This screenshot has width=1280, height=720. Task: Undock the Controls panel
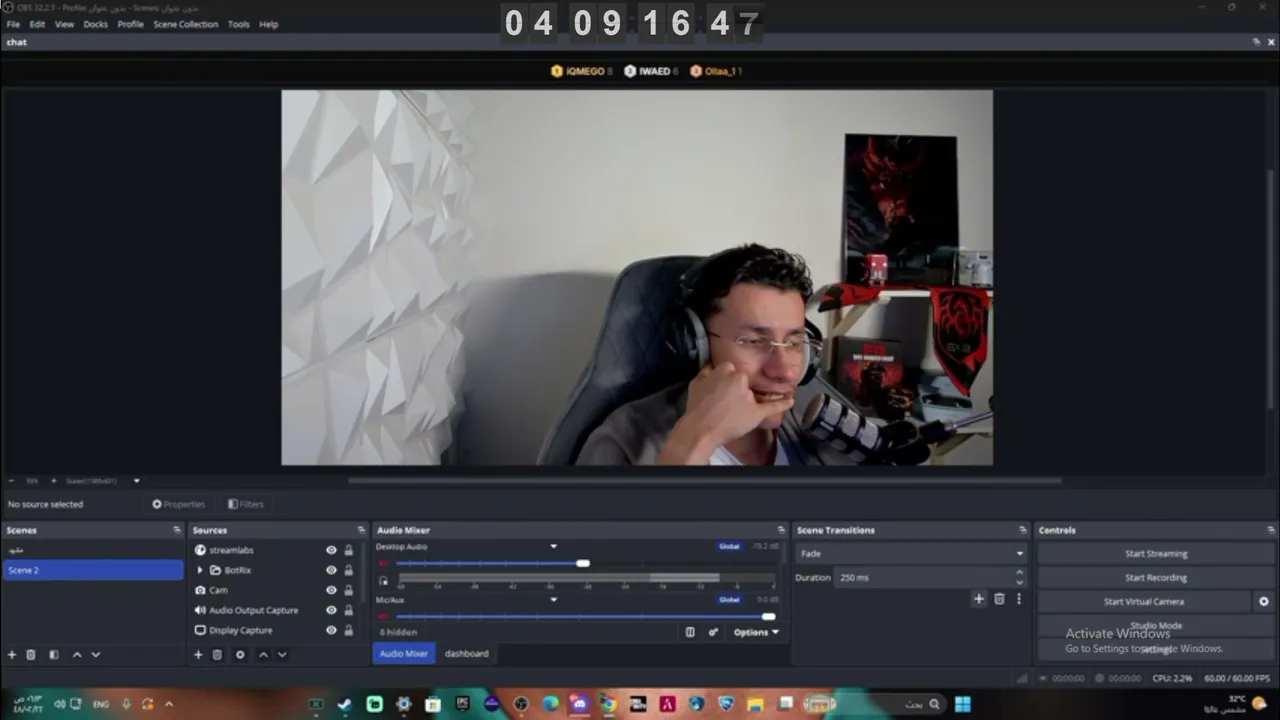1269,530
